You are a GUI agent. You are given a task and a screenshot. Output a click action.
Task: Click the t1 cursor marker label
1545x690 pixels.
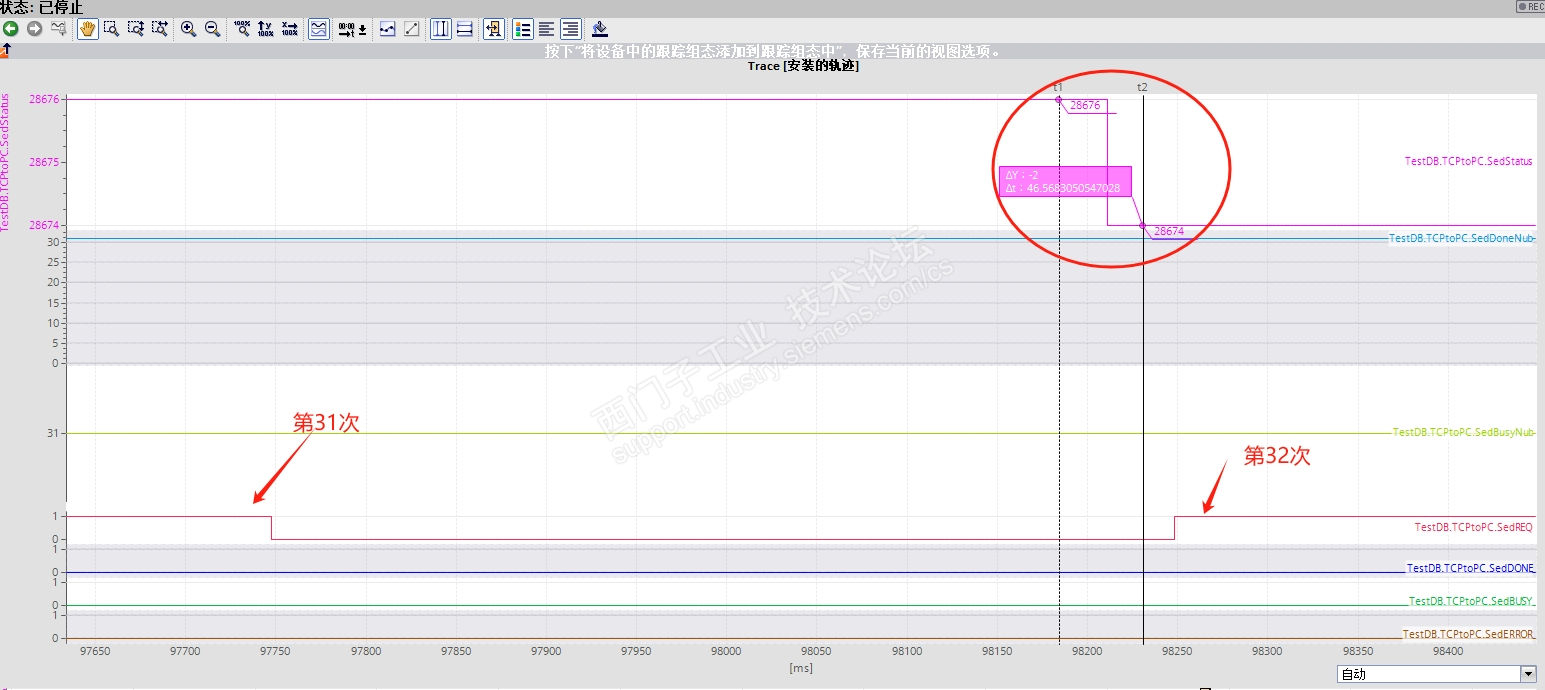pos(1058,87)
